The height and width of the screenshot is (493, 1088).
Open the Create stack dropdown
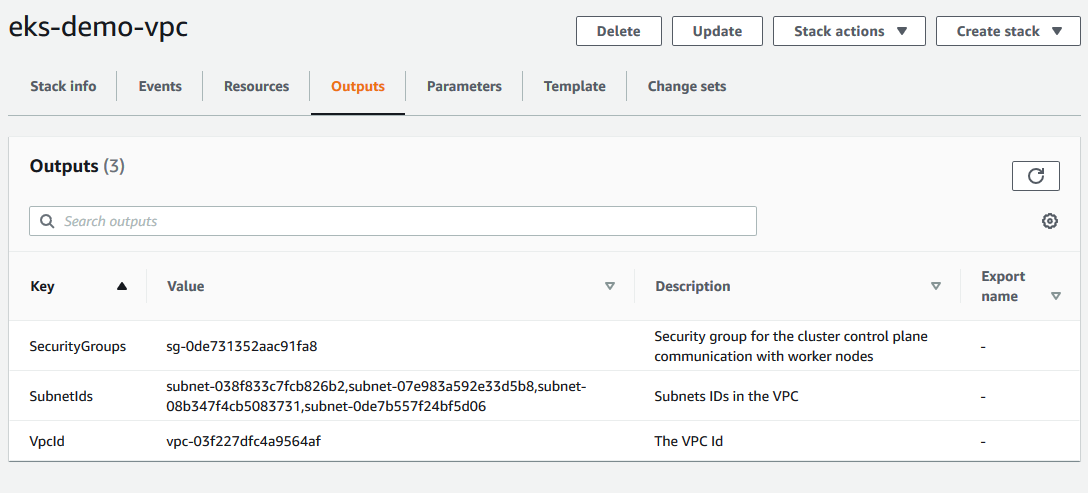tap(1008, 31)
